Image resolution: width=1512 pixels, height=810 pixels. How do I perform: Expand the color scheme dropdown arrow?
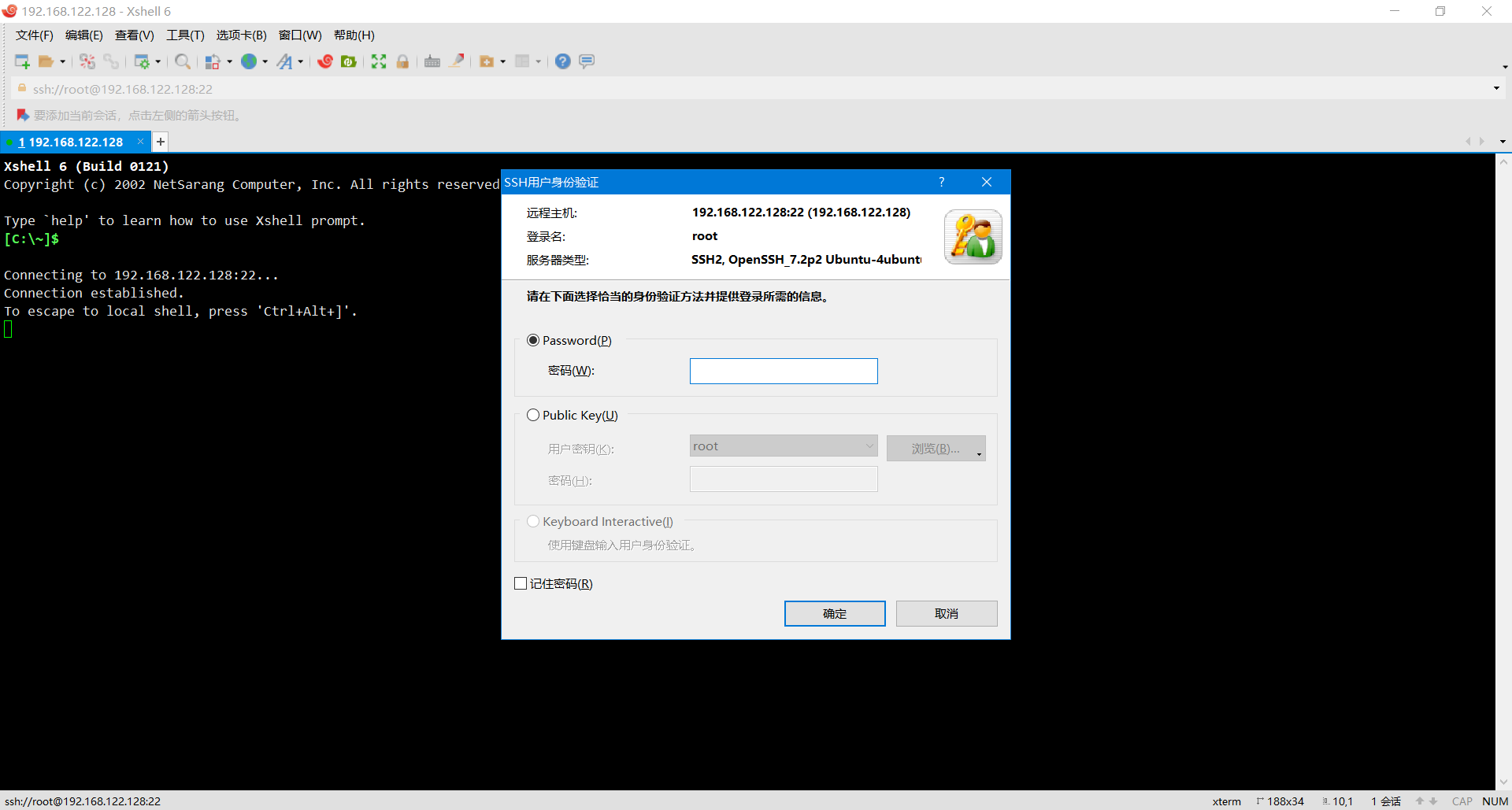coord(230,61)
